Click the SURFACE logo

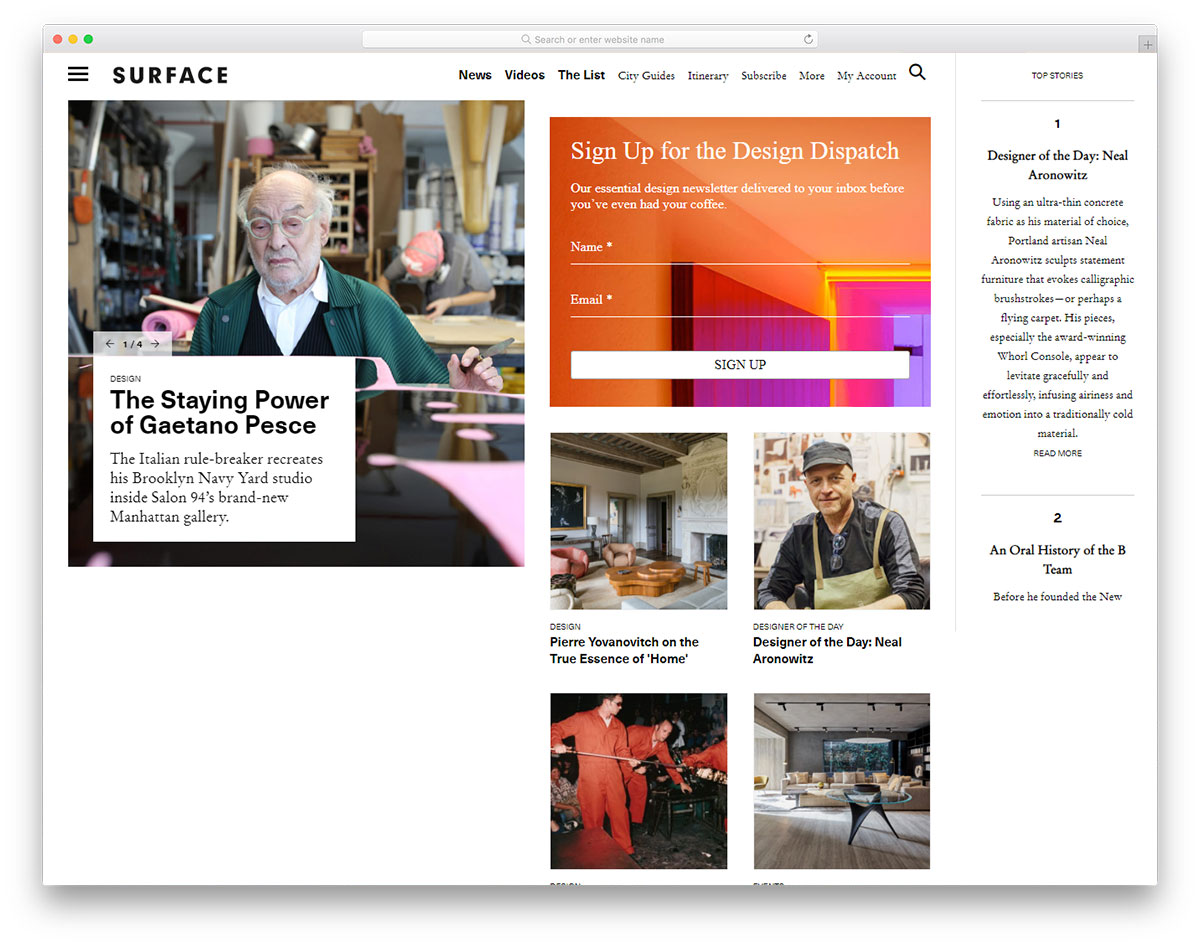(170, 75)
